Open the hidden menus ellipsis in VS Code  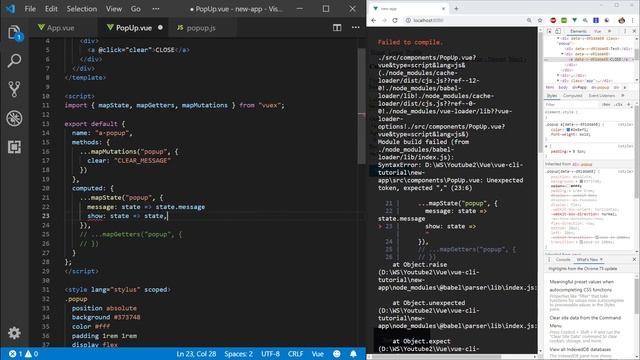pyautogui.click(x=156, y=9)
